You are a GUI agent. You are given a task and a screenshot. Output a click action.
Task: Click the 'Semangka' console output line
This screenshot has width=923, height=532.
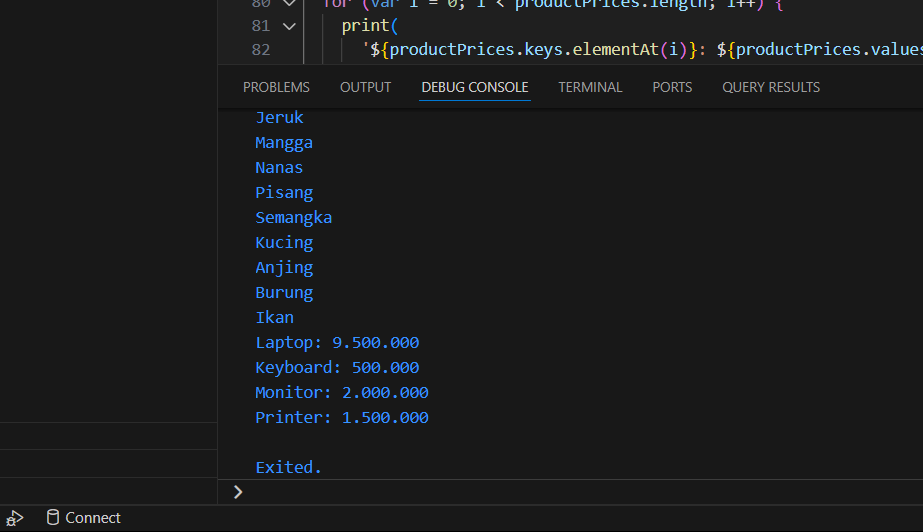(x=293, y=217)
